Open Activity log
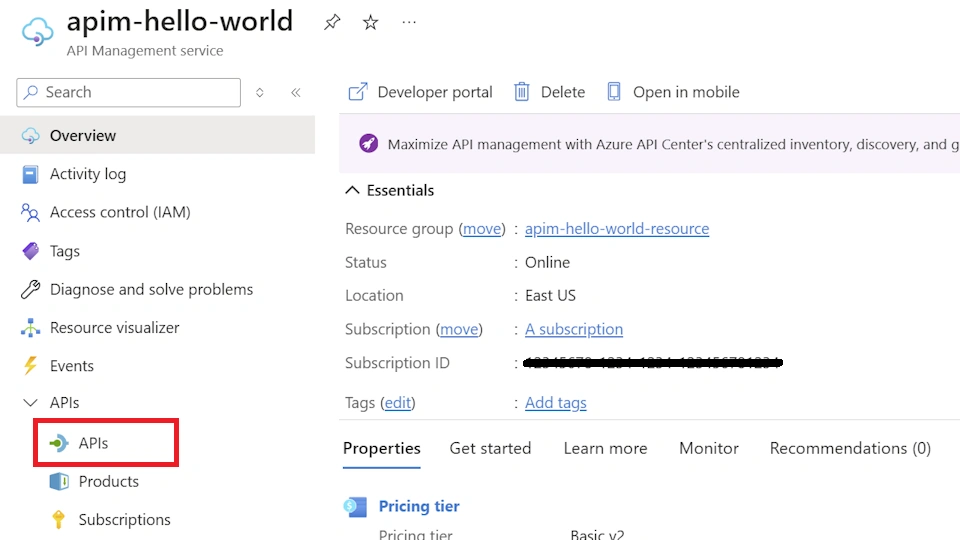 [x=88, y=174]
